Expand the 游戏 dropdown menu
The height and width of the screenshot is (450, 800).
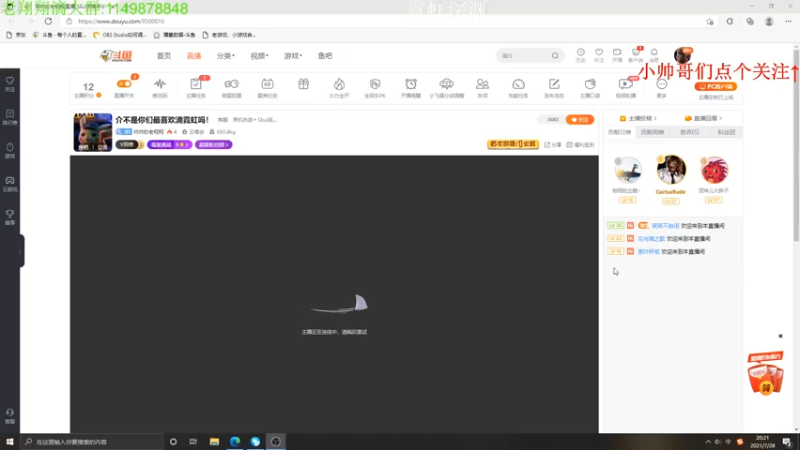pyautogui.click(x=293, y=56)
